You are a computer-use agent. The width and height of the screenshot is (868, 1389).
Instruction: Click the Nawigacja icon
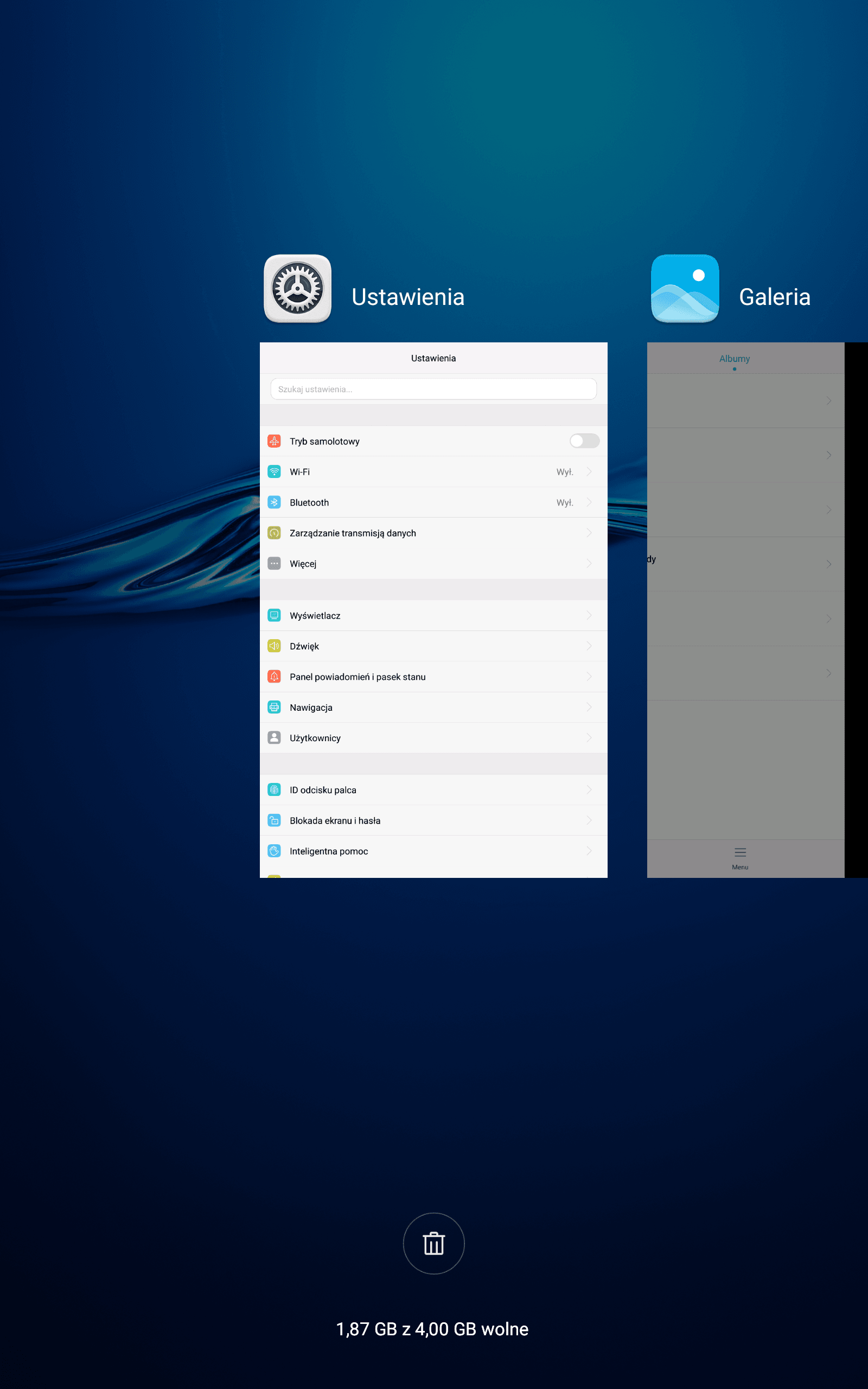275,707
